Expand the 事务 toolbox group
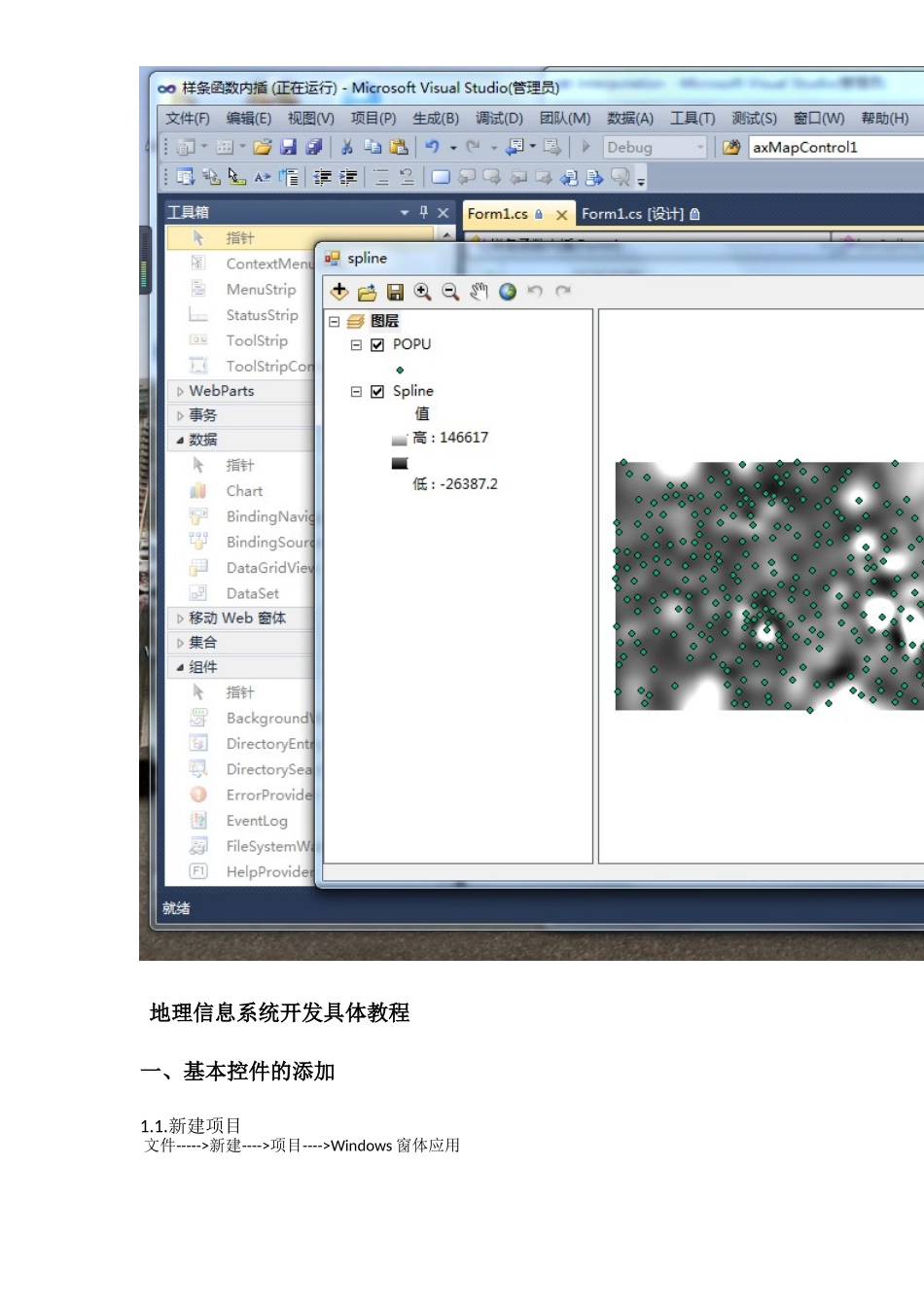The height and width of the screenshot is (1307, 924). (x=180, y=415)
